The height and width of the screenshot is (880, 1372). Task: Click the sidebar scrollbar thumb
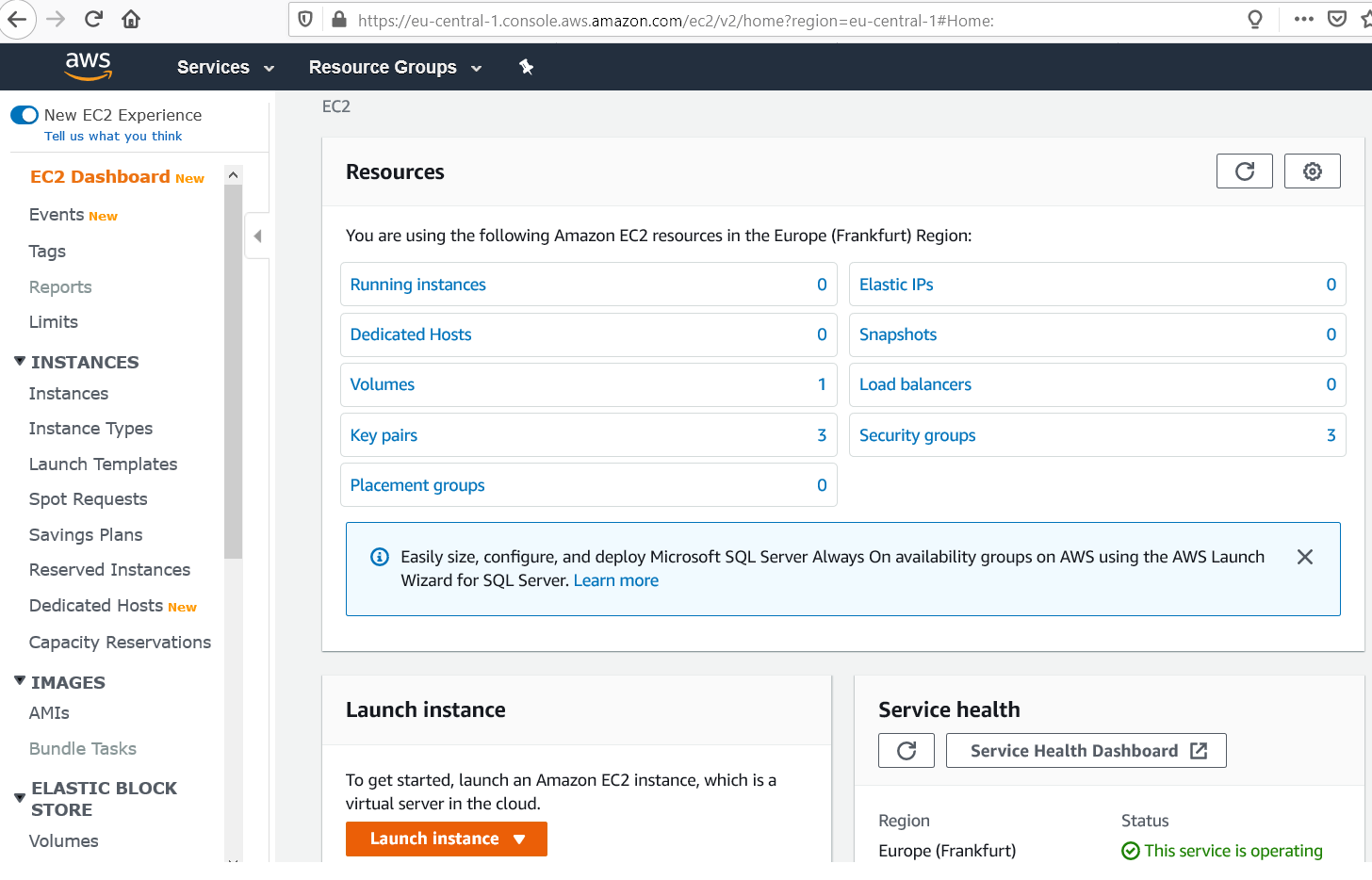[x=234, y=372]
